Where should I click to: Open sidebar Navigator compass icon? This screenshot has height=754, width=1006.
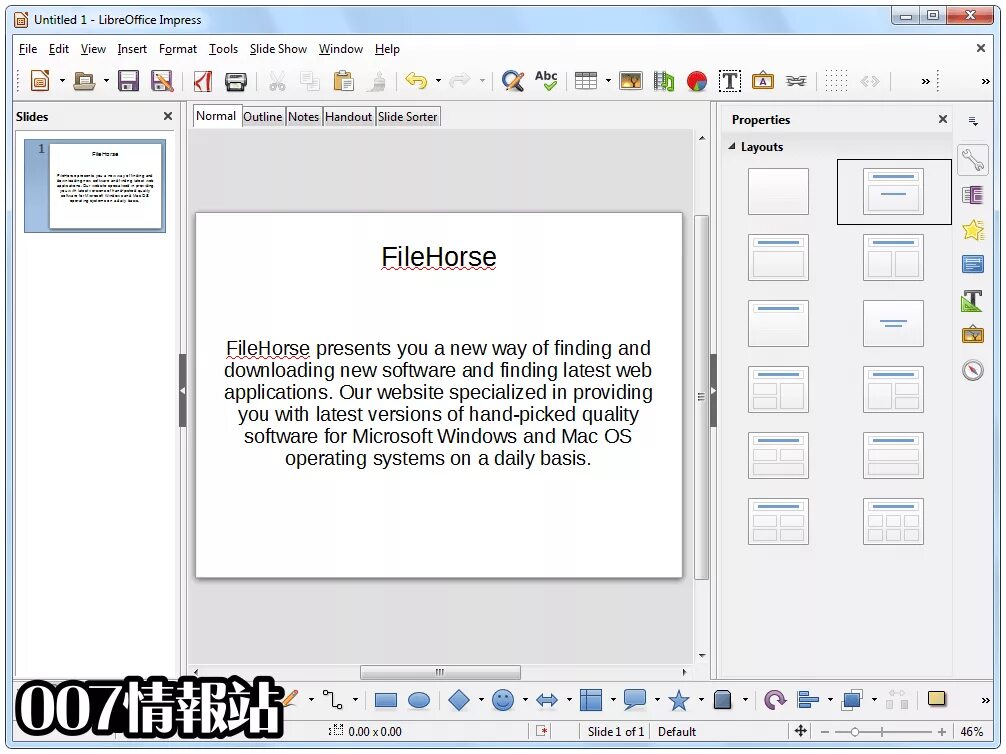(973, 370)
